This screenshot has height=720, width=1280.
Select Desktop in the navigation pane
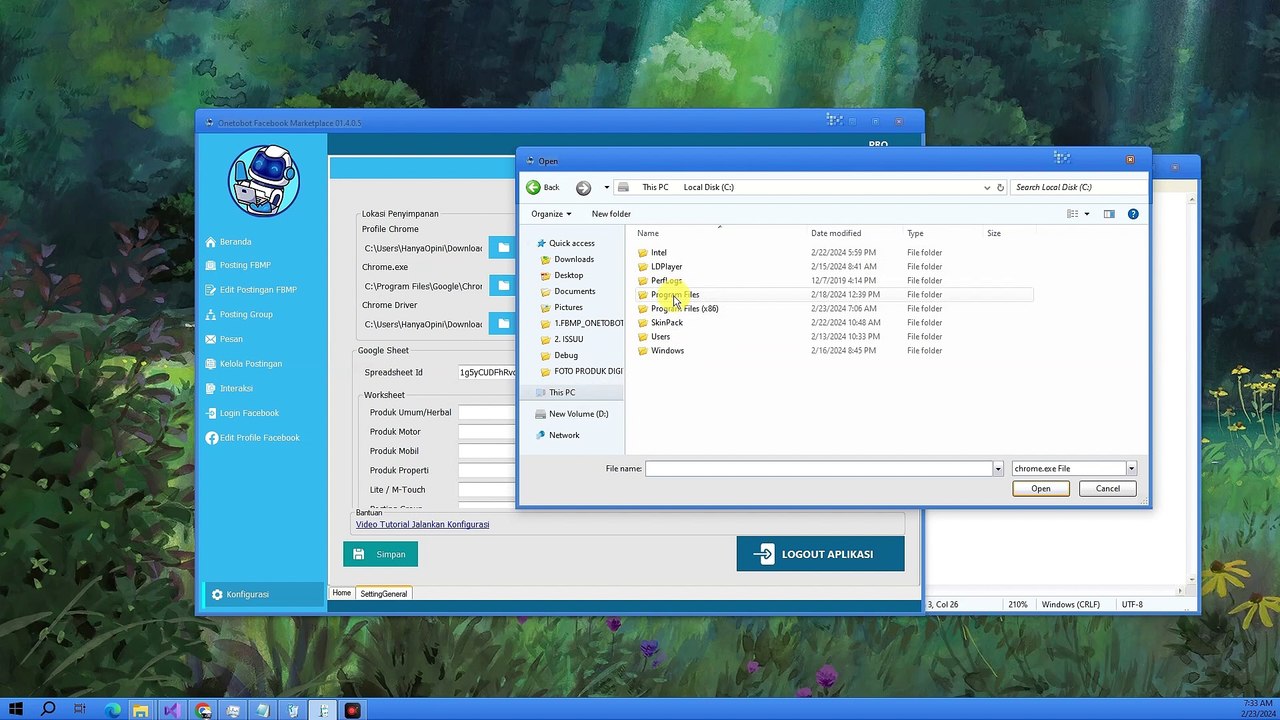coord(562,276)
